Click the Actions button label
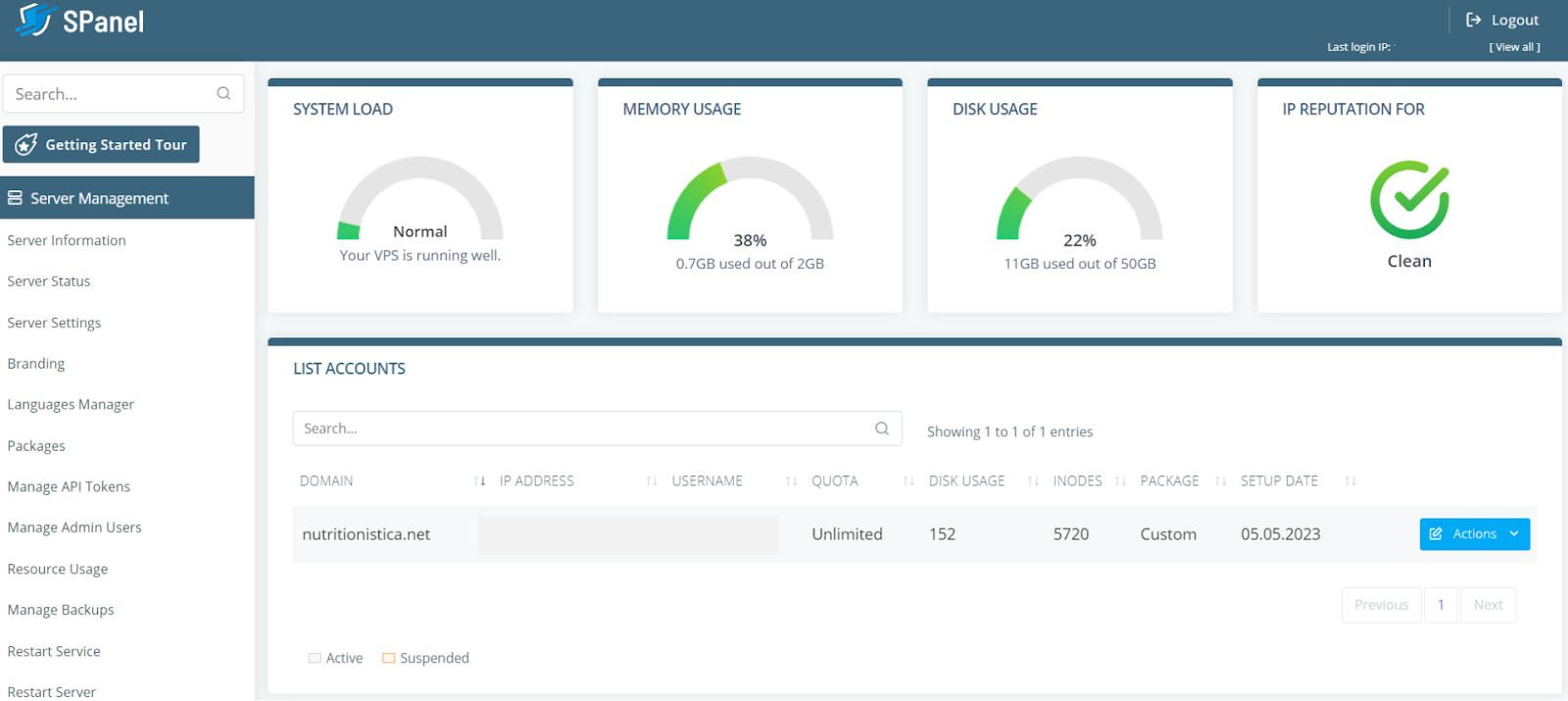 [x=1474, y=534]
